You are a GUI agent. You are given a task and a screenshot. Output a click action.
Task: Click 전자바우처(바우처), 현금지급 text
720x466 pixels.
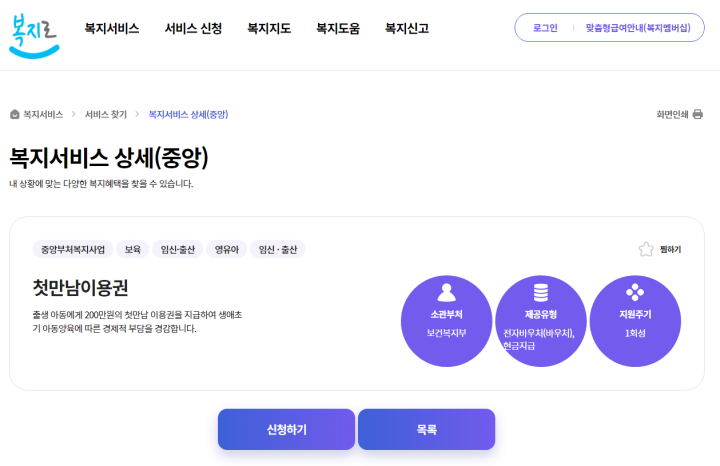pos(539,339)
